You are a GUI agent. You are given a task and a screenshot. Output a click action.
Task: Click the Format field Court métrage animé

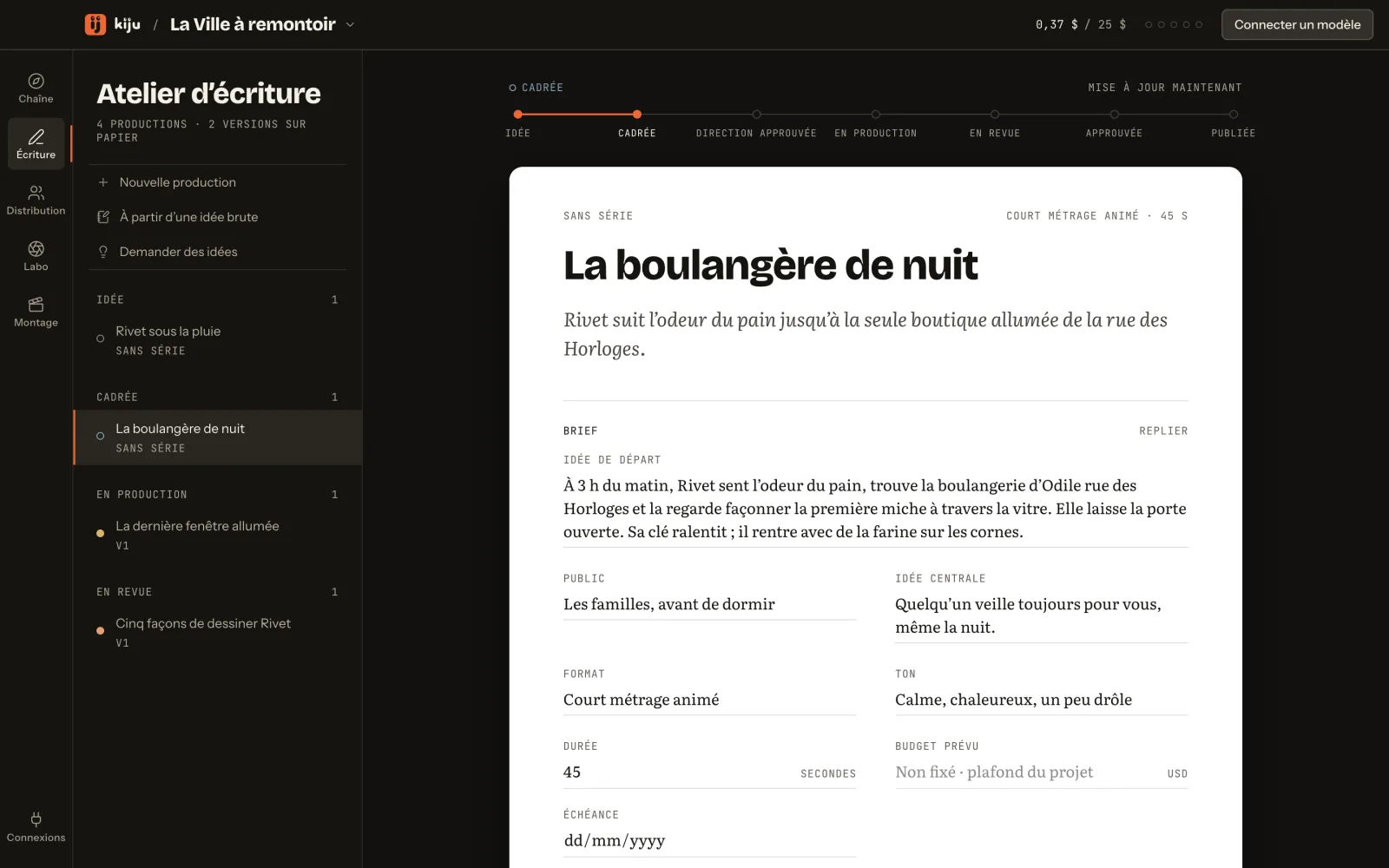[x=709, y=700]
